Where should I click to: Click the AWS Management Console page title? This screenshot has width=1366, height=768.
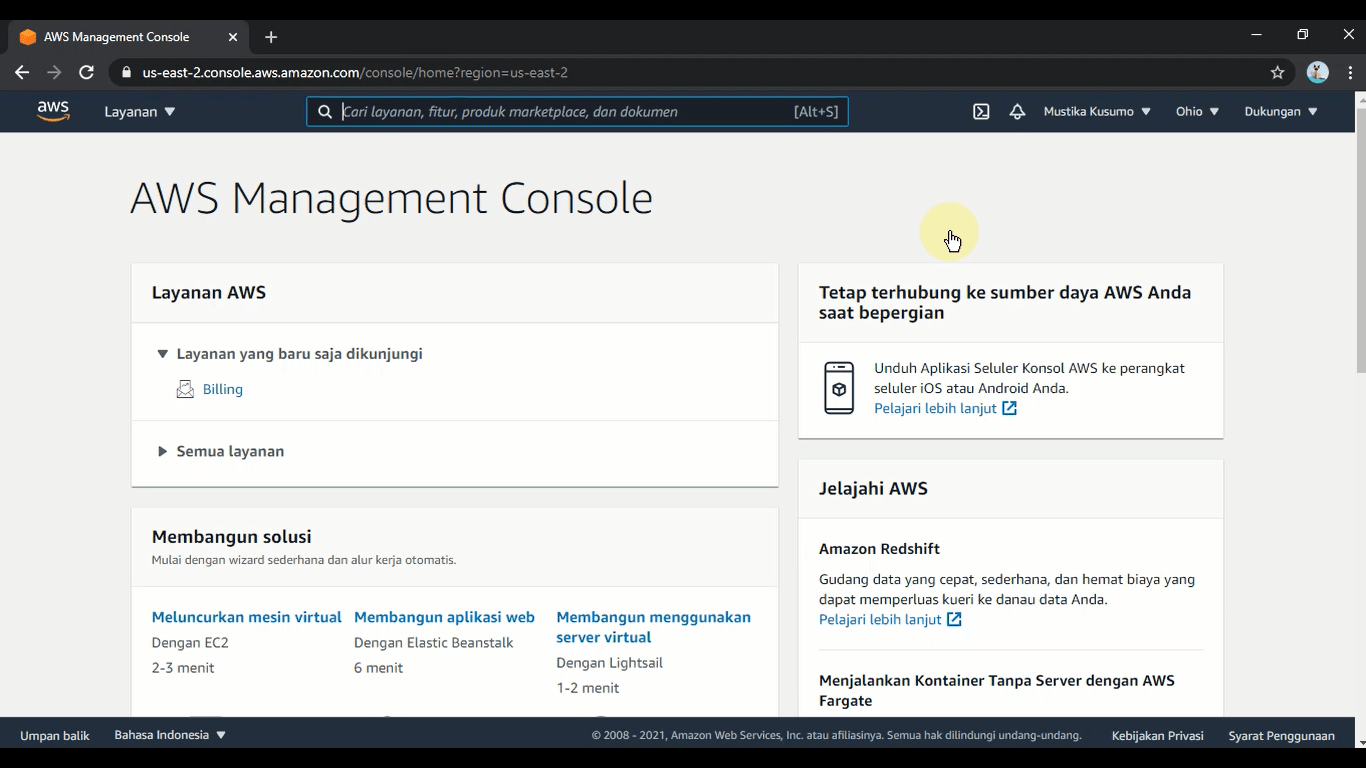[391, 198]
